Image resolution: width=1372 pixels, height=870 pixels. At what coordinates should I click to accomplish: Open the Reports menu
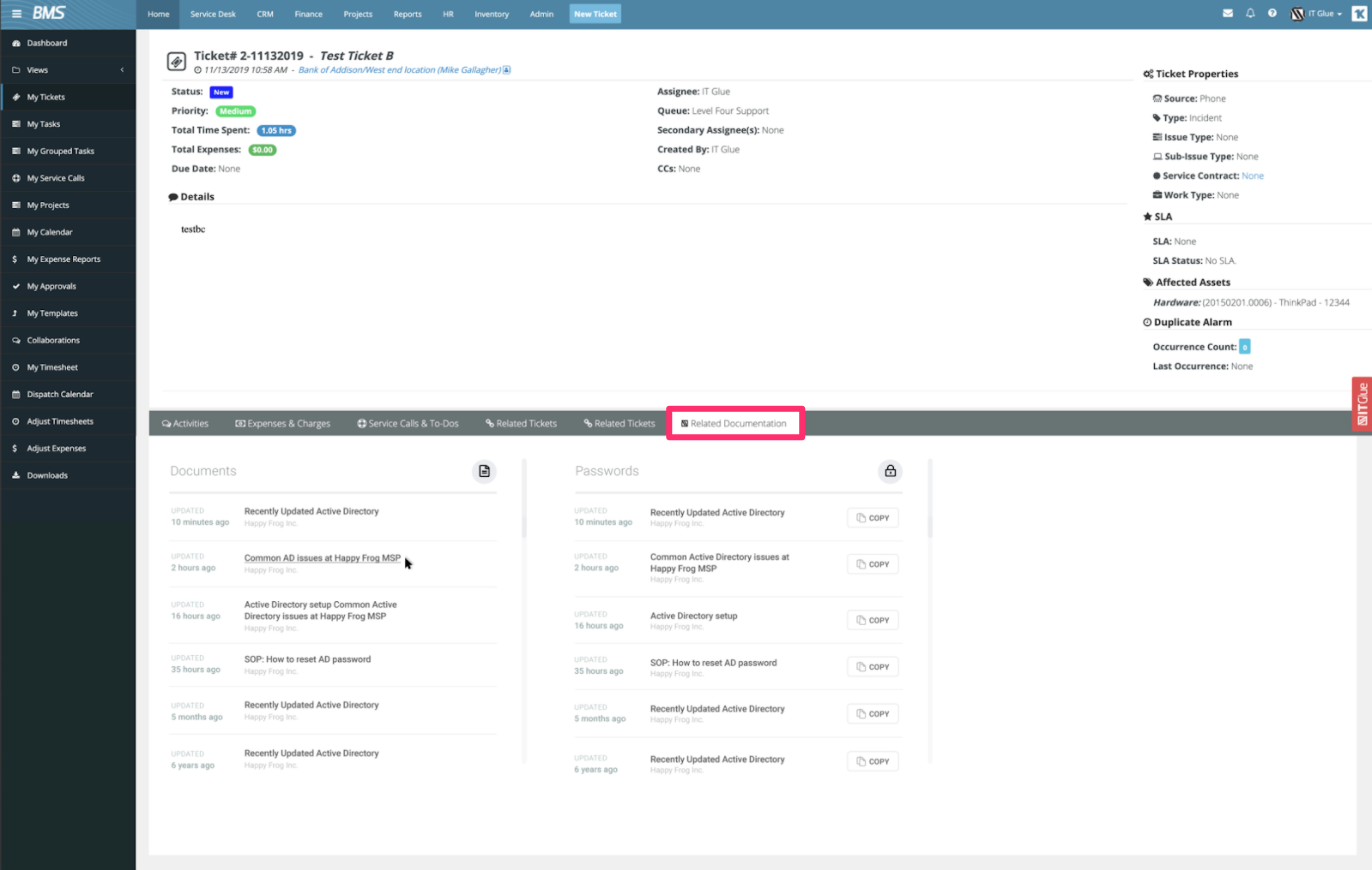click(x=407, y=14)
